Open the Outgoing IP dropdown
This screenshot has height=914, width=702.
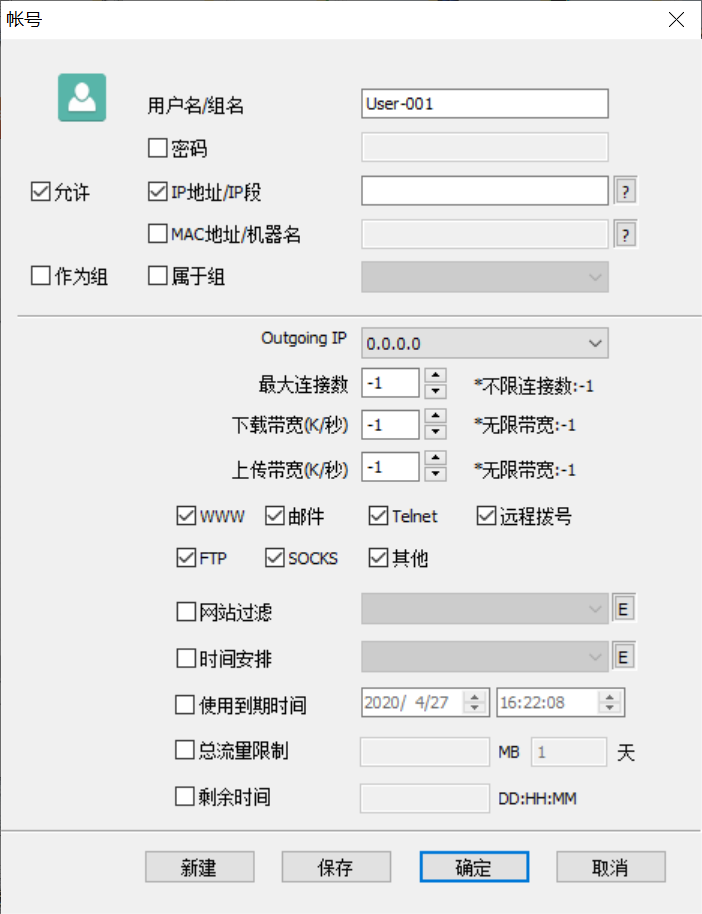click(485, 343)
